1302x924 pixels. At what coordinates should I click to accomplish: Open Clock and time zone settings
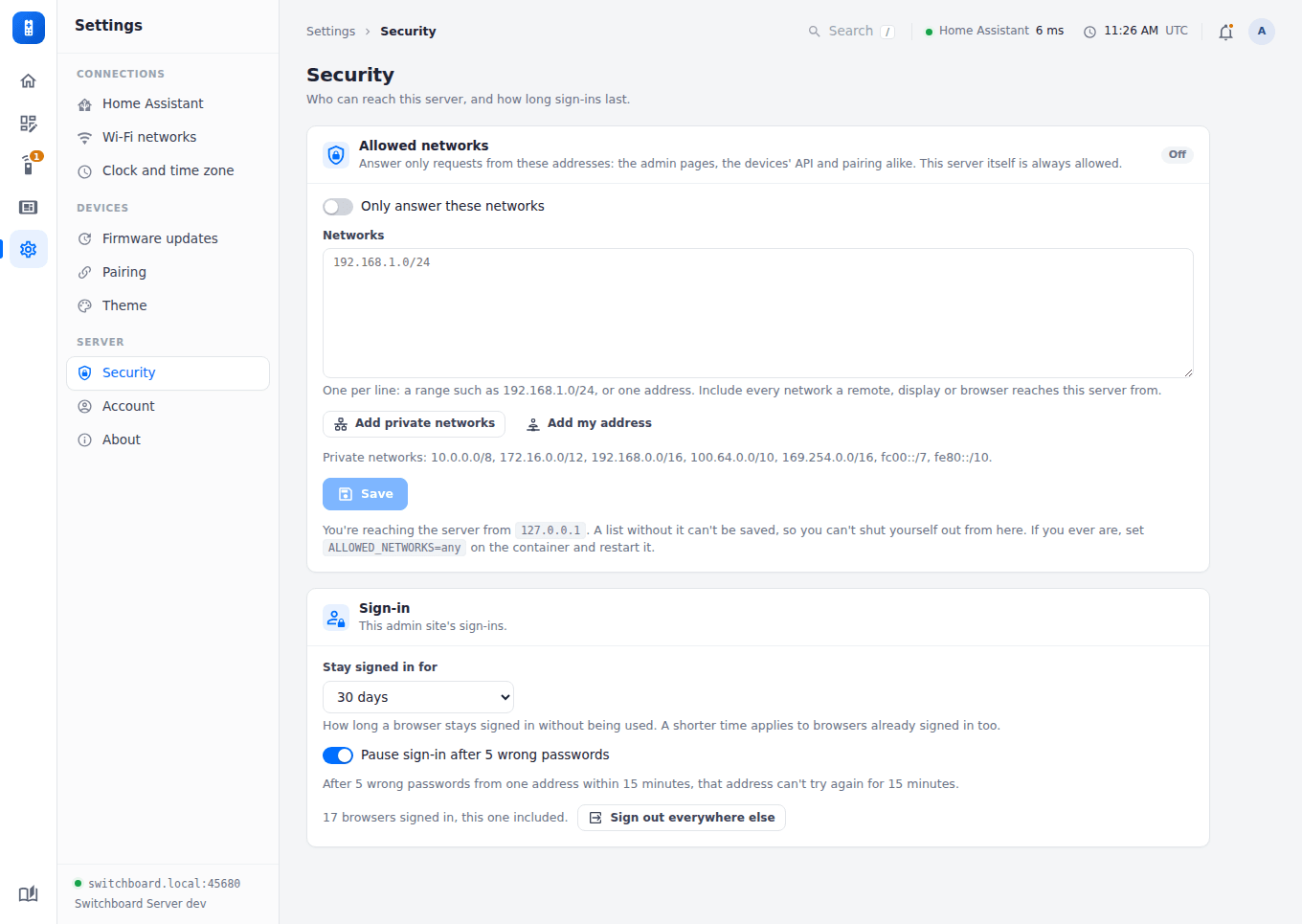[x=168, y=170]
